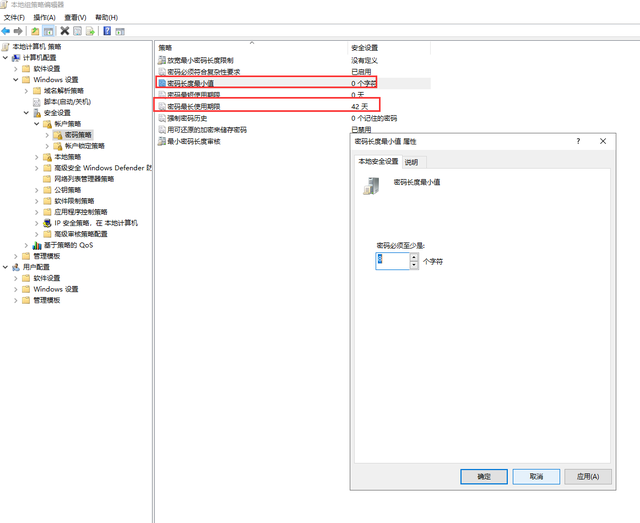Collapse the 安全设置 tree node
Viewport: 640px width, 523px height.
(x=27, y=113)
